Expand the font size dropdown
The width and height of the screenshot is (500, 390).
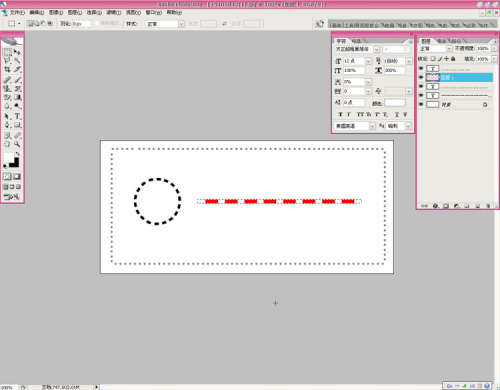pyautogui.click(x=368, y=61)
